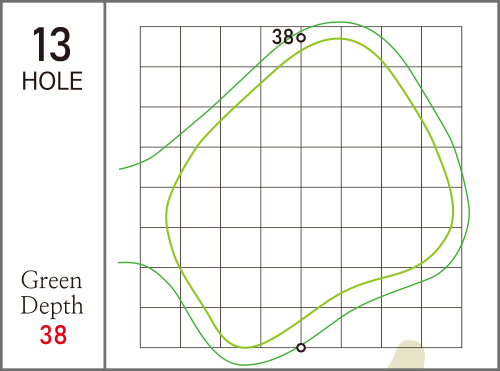Click the top-left grid cell
The image size is (500, 371).
(160, 47)
